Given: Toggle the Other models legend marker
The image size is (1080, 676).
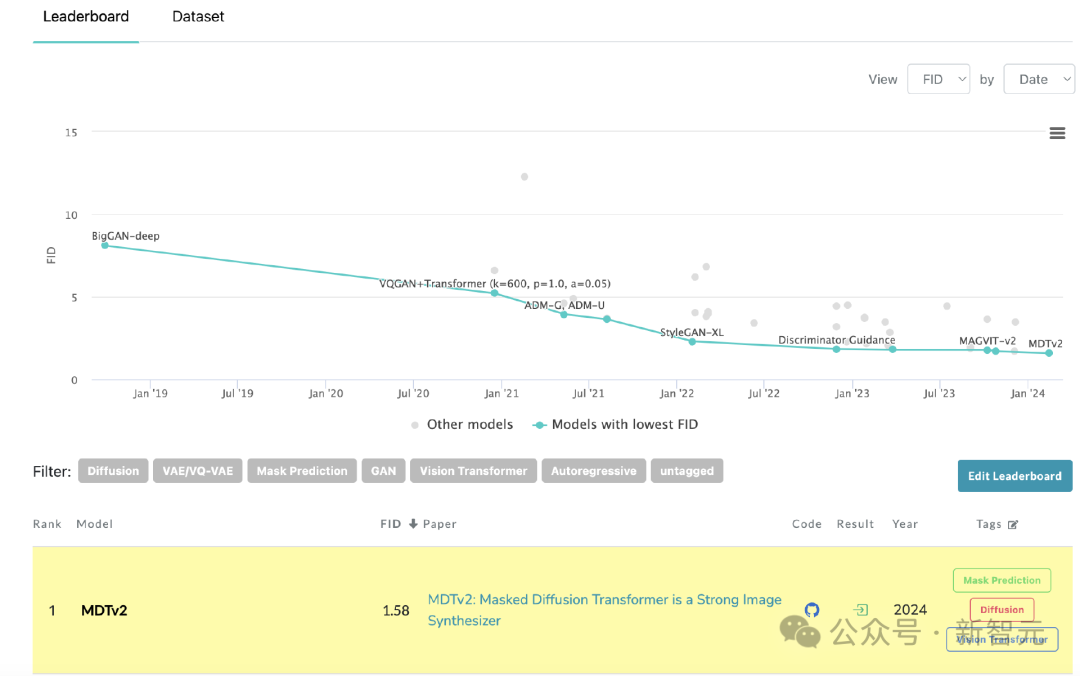Looking at the screenshot, I should 415,425.
